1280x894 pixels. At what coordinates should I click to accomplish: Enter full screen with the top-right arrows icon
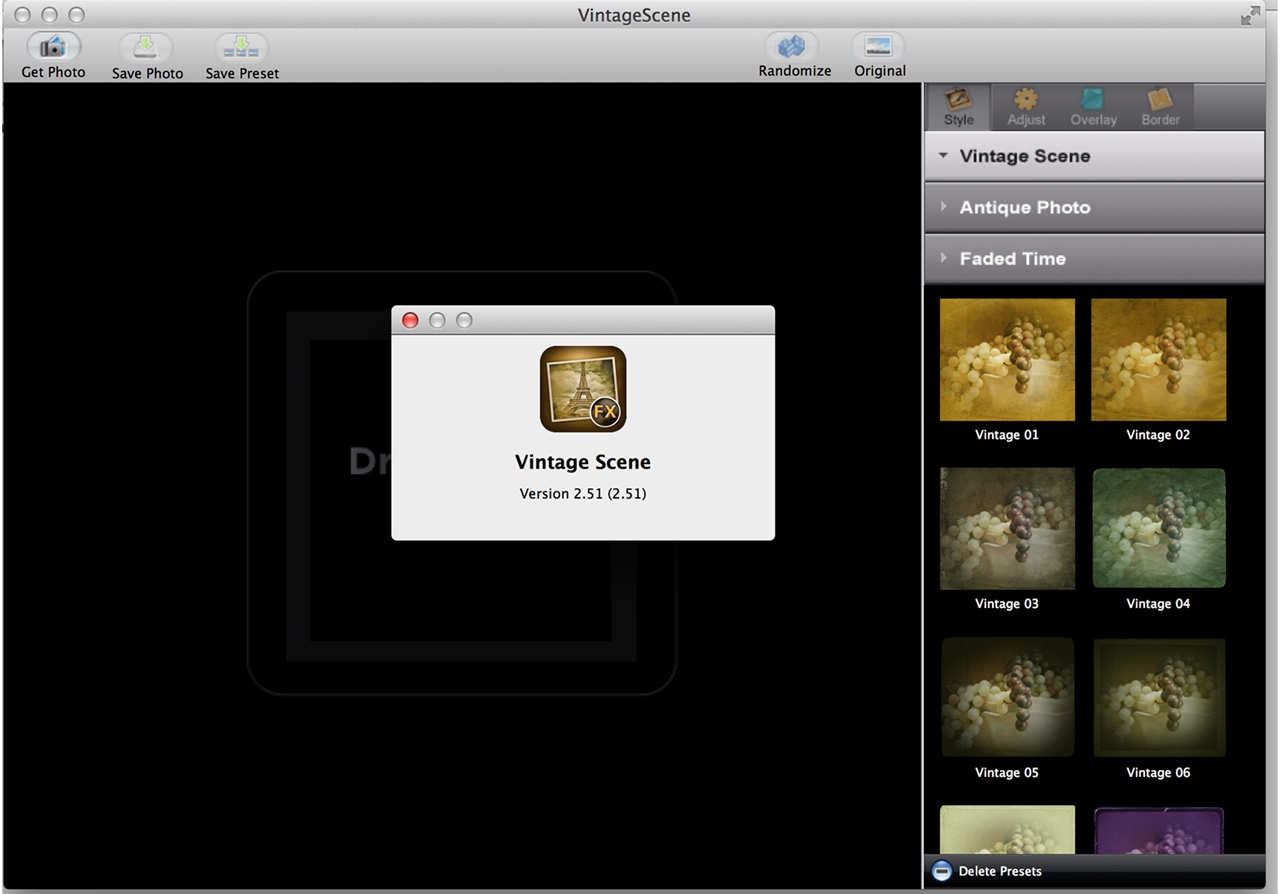coord(1250,15)
